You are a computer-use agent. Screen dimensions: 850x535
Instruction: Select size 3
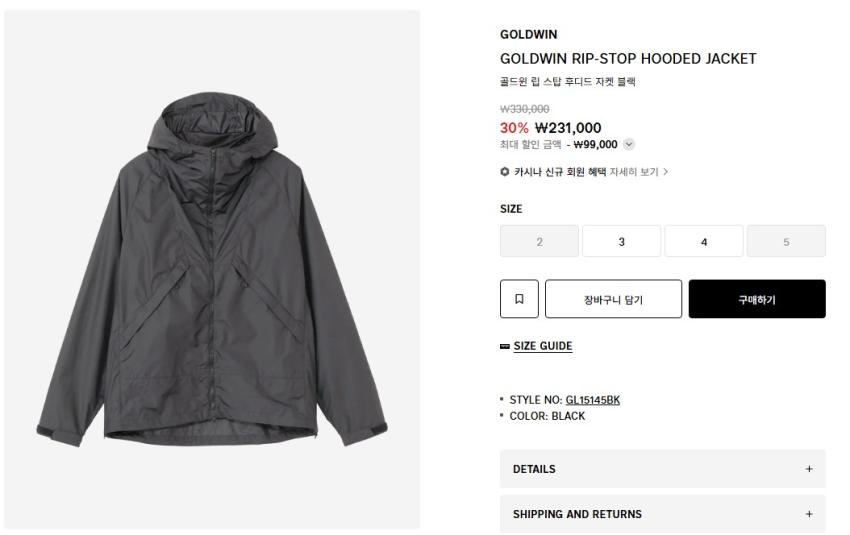621,241
